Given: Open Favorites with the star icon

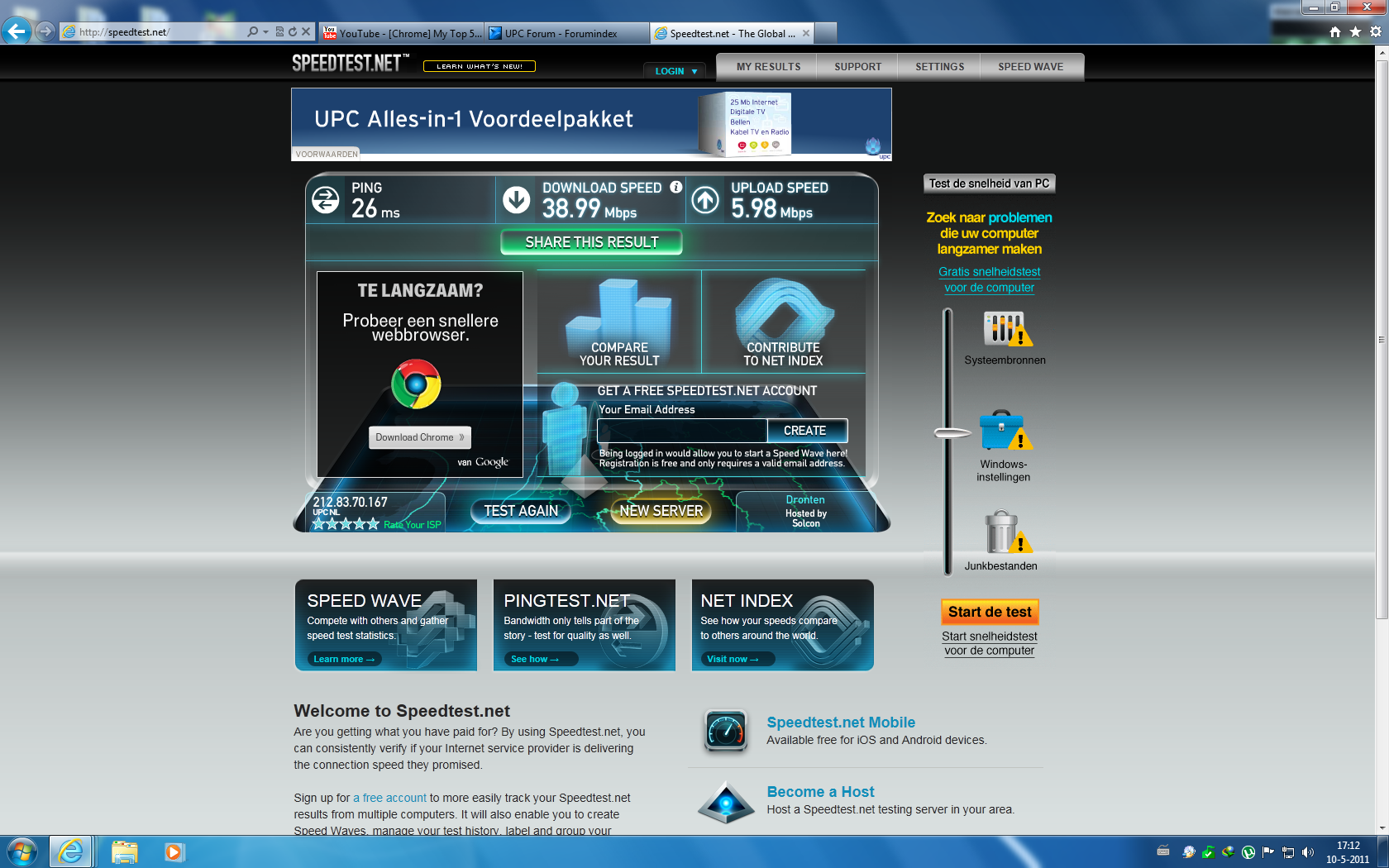Looking at the screenshot, I should [x=1355, y=31].
